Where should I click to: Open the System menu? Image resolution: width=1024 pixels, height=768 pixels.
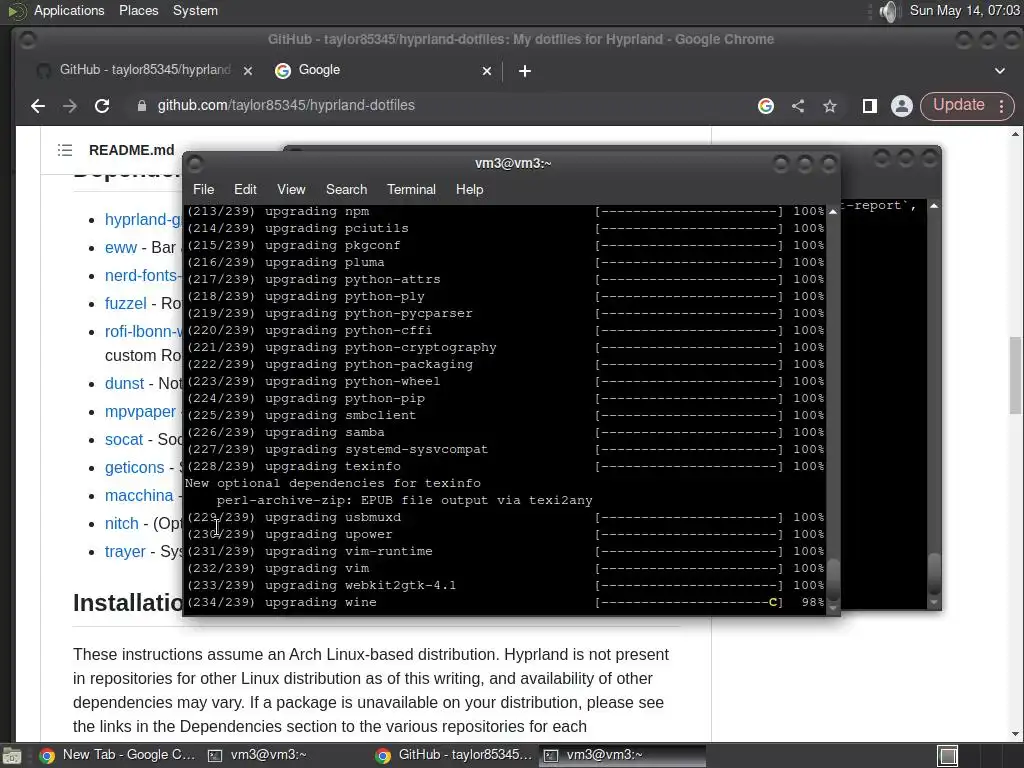(x=195, y=10)
